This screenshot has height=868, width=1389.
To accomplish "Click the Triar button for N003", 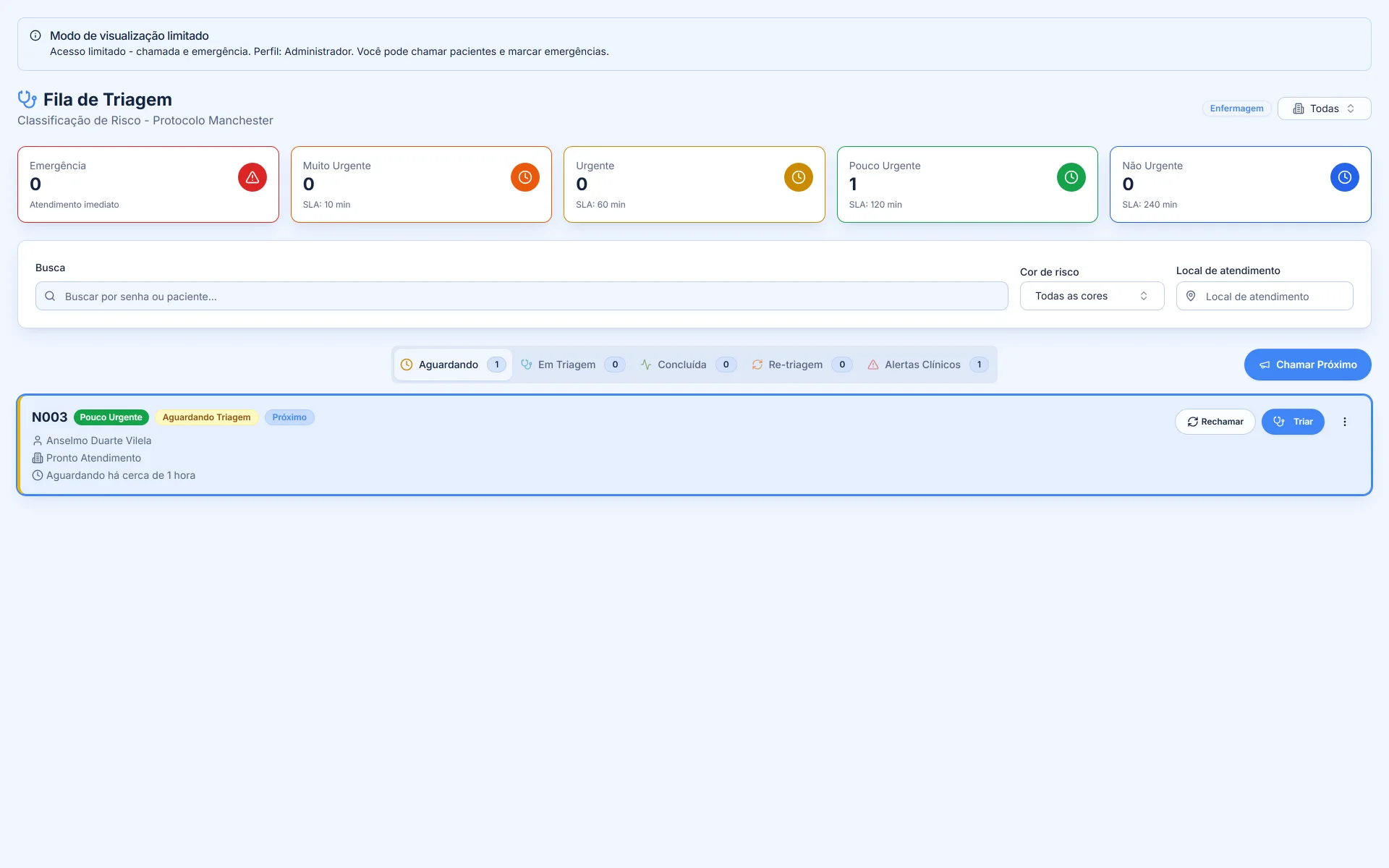I will (x=1293, y=422).
